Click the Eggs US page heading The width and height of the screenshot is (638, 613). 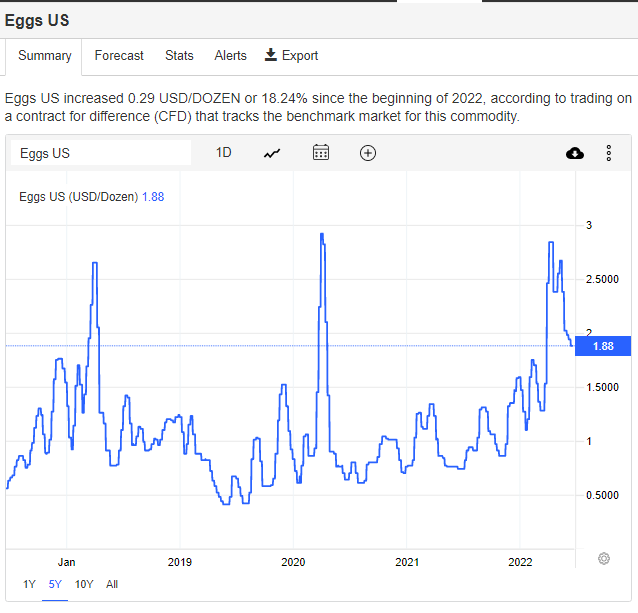[37, 21]
